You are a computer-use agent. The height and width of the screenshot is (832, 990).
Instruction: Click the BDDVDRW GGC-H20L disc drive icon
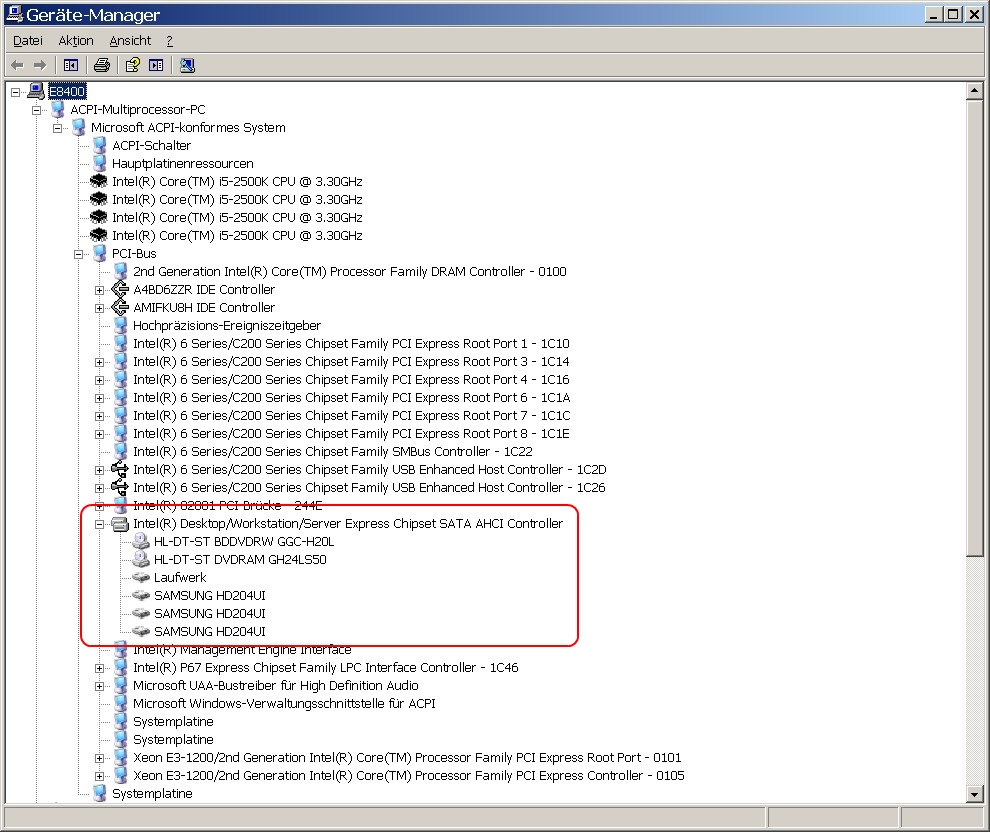point(141,542)
